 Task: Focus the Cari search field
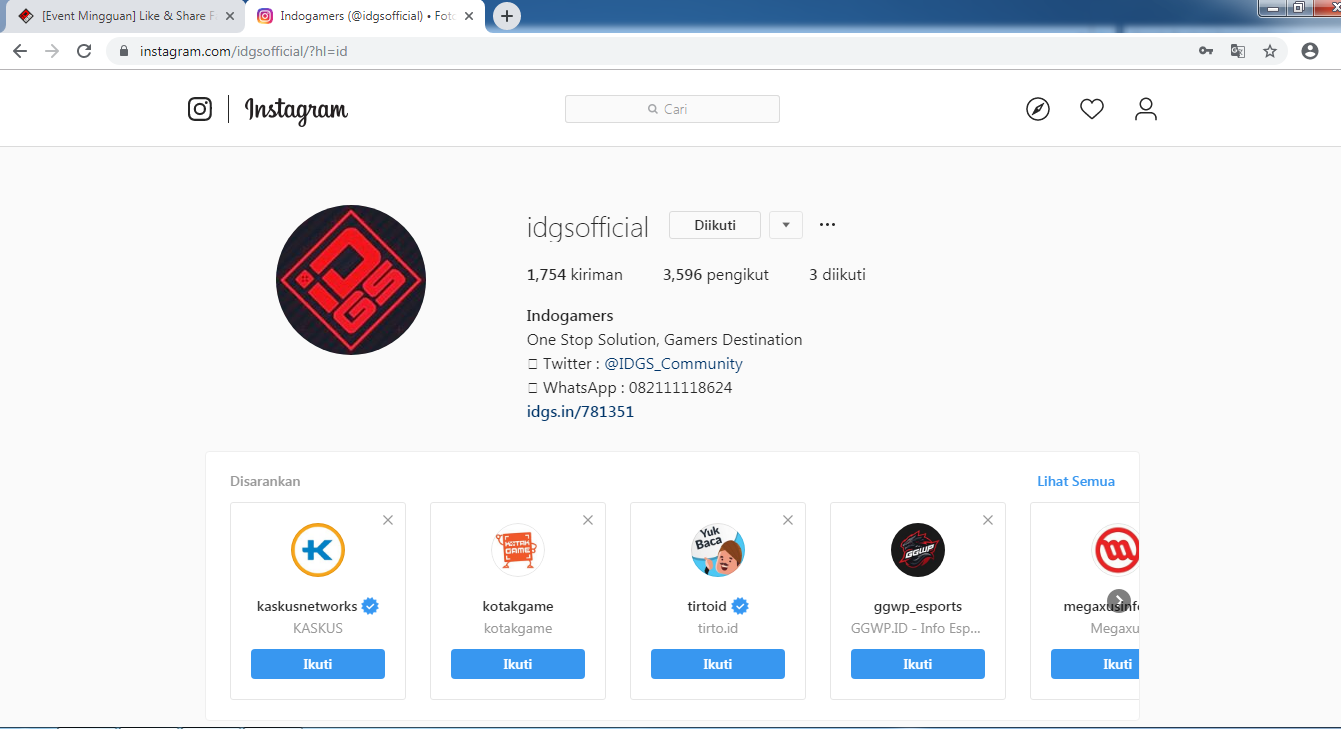(672, 109)
